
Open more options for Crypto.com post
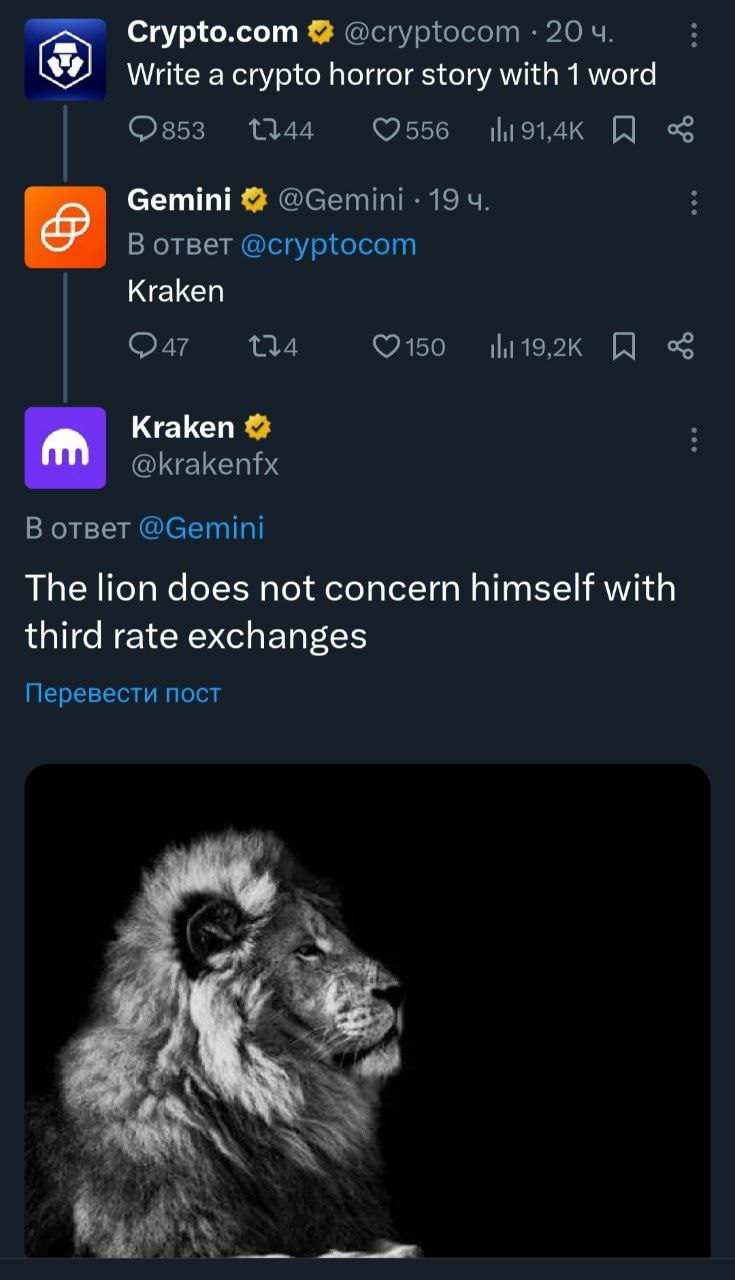click(x=694, y=36)
